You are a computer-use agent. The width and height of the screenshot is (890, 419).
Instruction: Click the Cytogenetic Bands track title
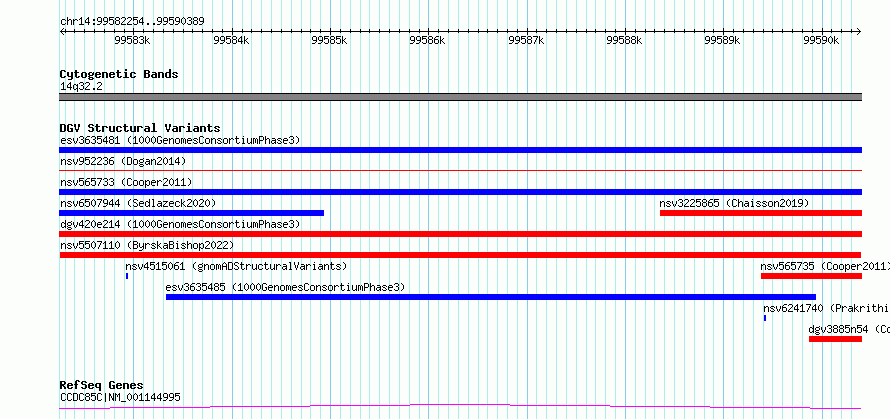coord(119,74)
